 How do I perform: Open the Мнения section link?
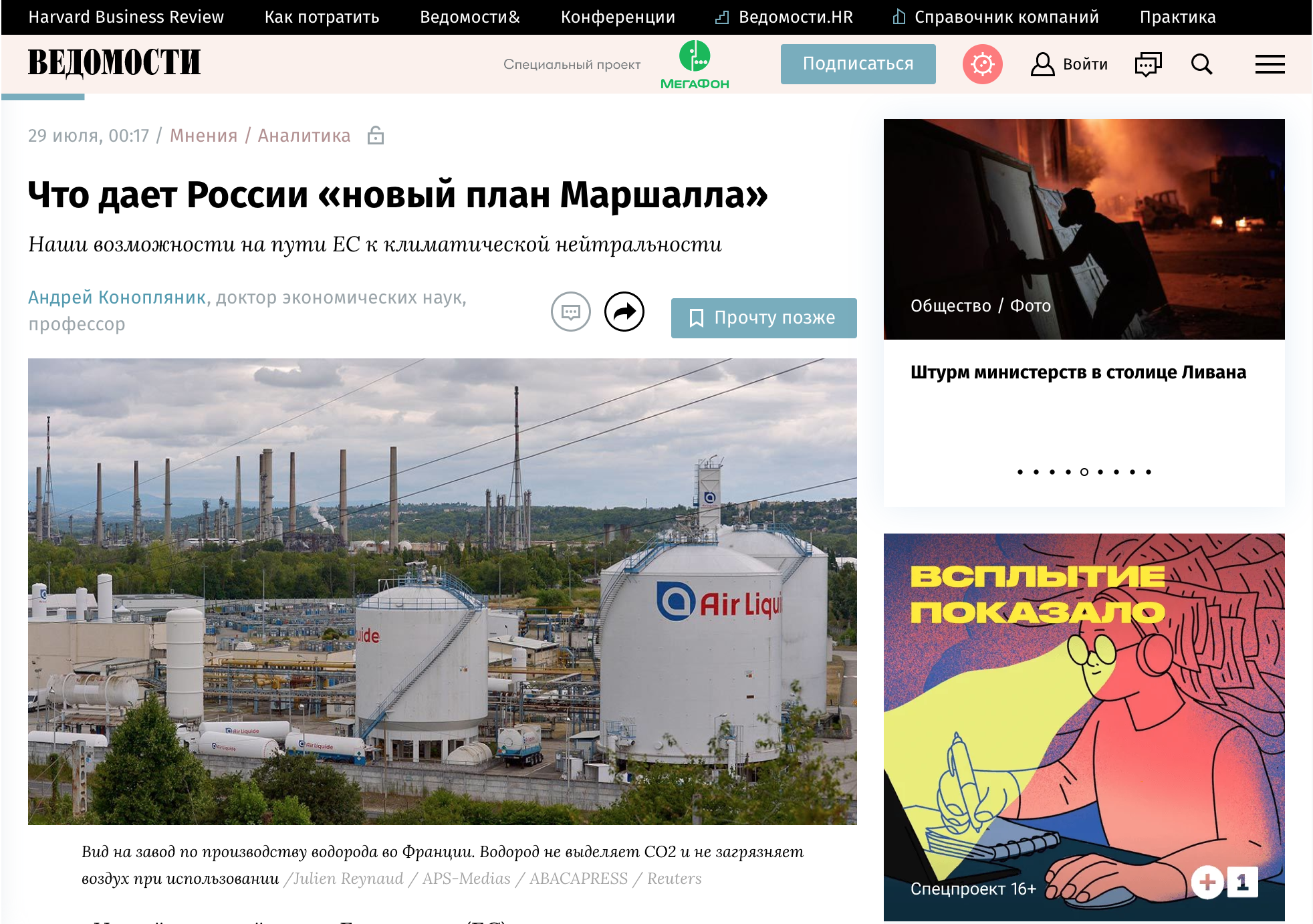pyautogui.click(x=203, y=136)
